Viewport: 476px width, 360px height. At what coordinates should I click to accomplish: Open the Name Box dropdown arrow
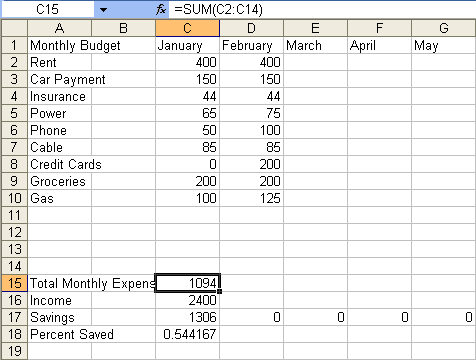[103, 10]
